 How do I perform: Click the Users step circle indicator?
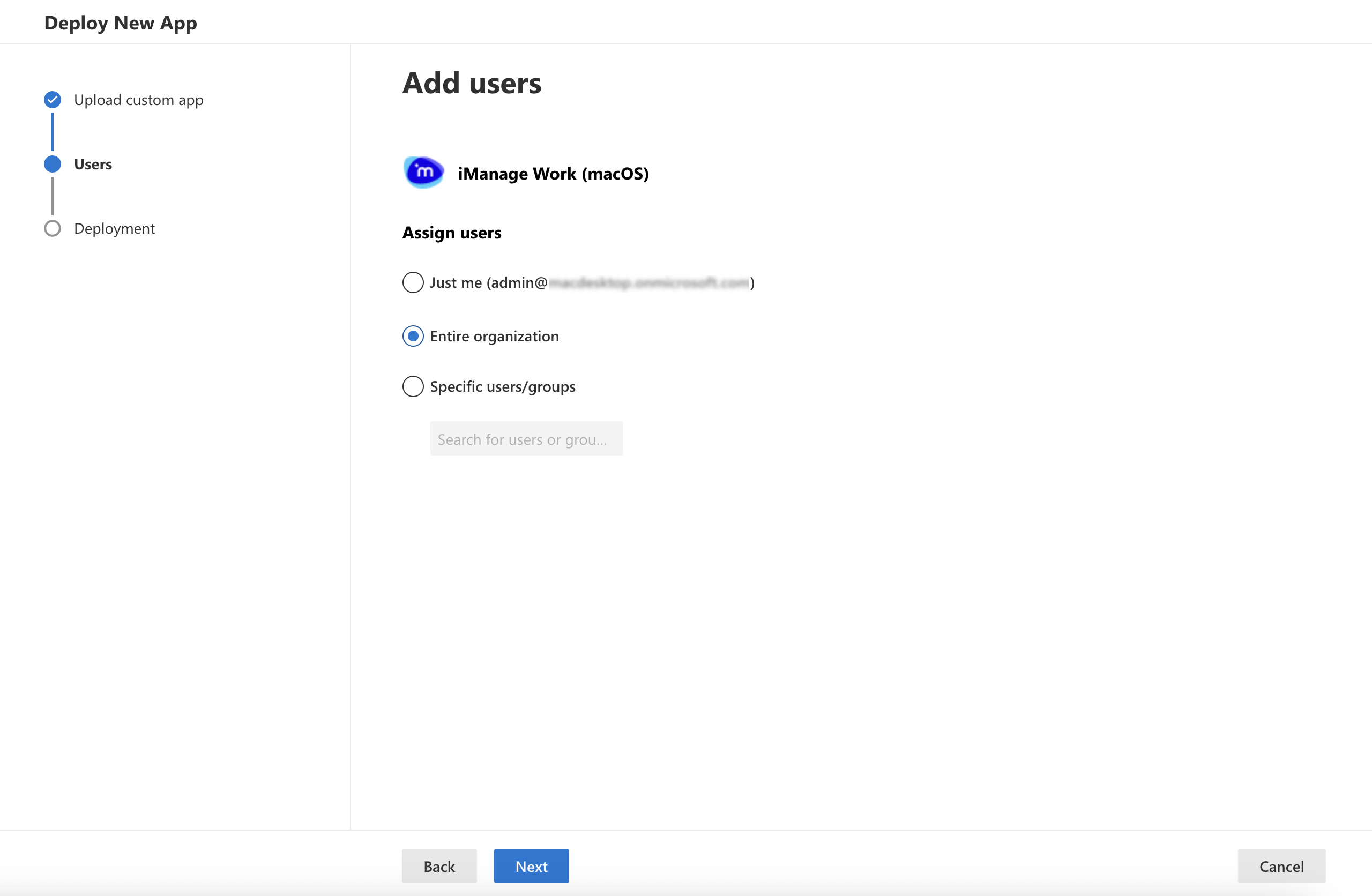tap(53, 165)
